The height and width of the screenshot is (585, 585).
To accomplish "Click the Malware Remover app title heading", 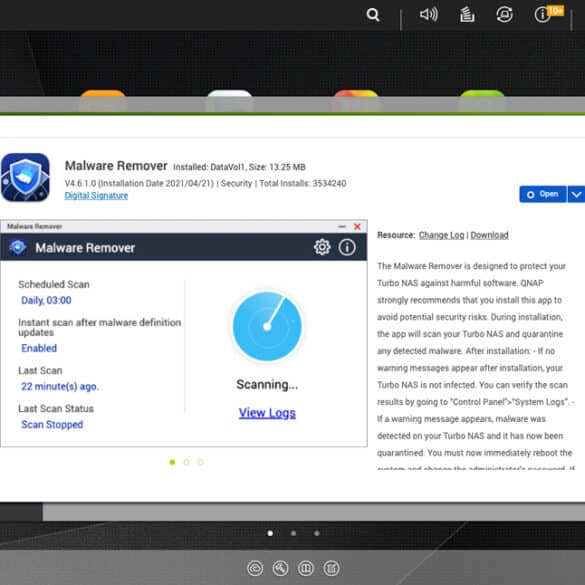I will pos(116,166).
